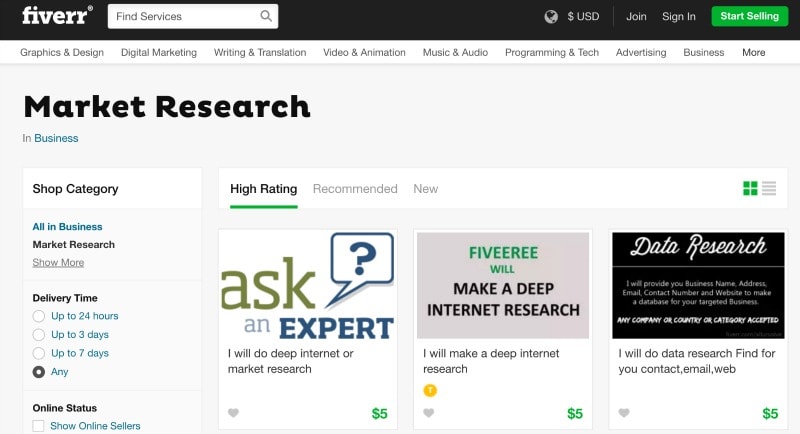The width and height of the screenshot is (800, 434).
Task: Select Any delivery time
Action: click(39, 372)
